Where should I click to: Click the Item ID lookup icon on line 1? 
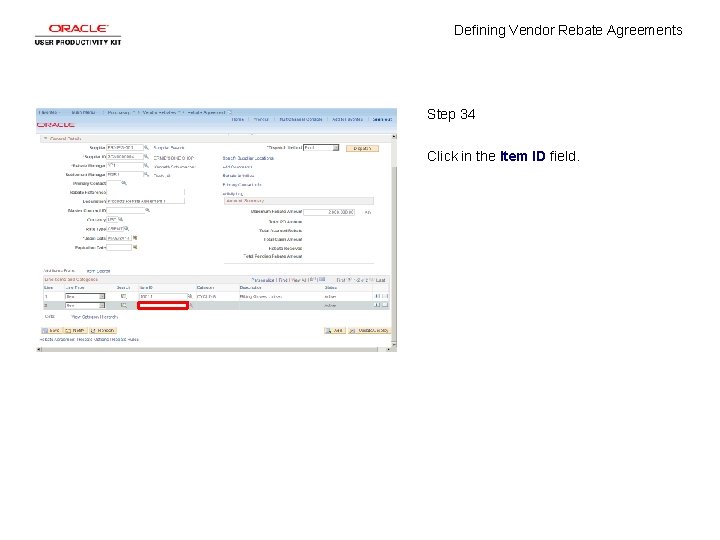click(190, 297)
